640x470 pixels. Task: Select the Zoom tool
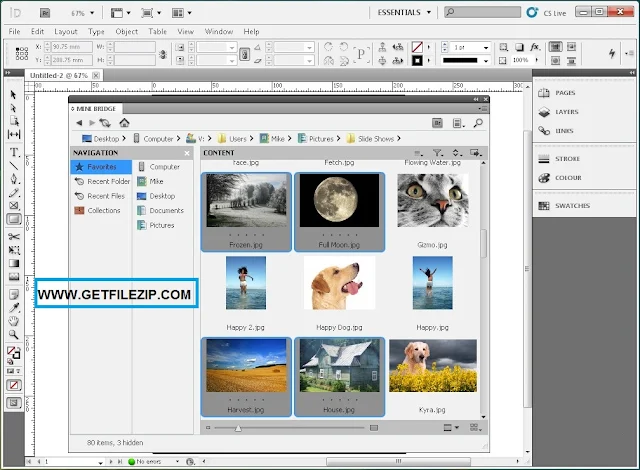[x=13, y=335]
